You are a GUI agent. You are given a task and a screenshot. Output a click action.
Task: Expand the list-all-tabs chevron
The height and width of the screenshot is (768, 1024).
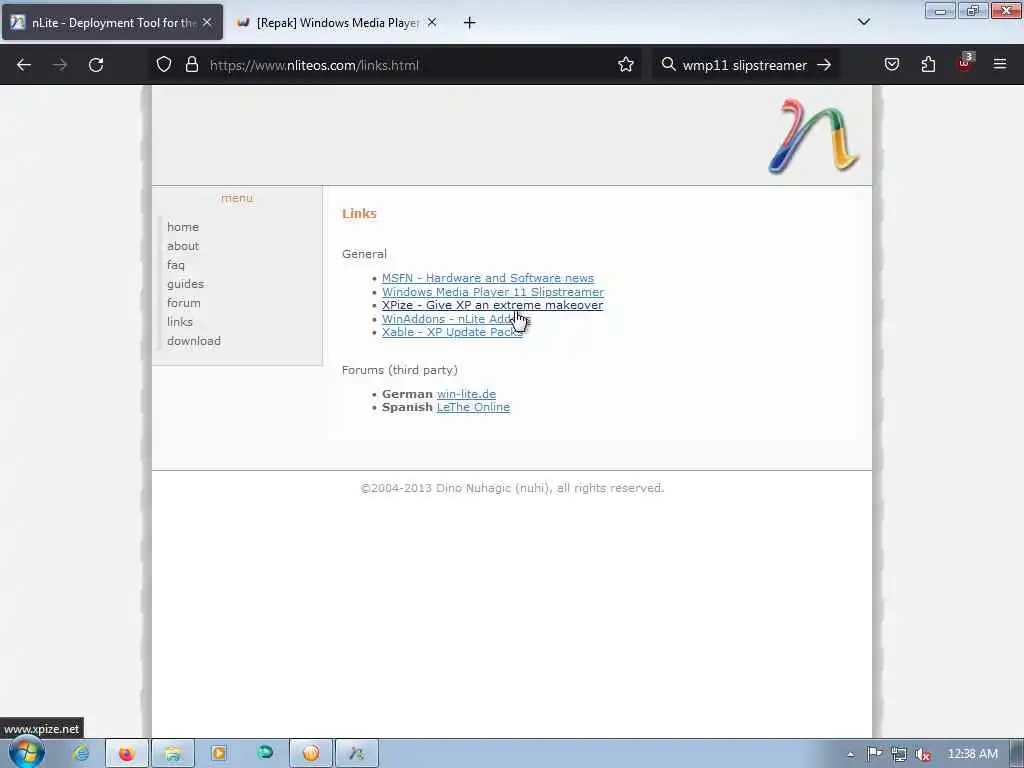pos(863,22)
